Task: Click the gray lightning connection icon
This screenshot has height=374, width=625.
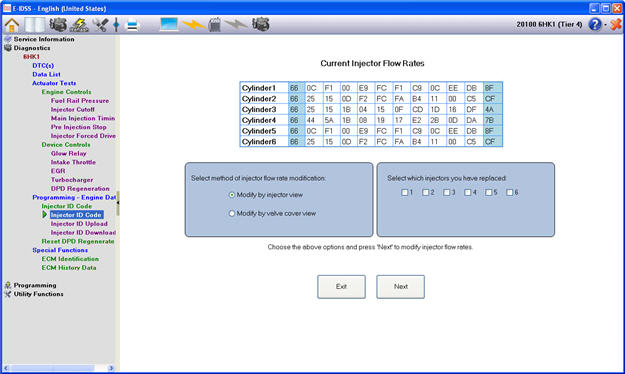Action: [236, 25]
